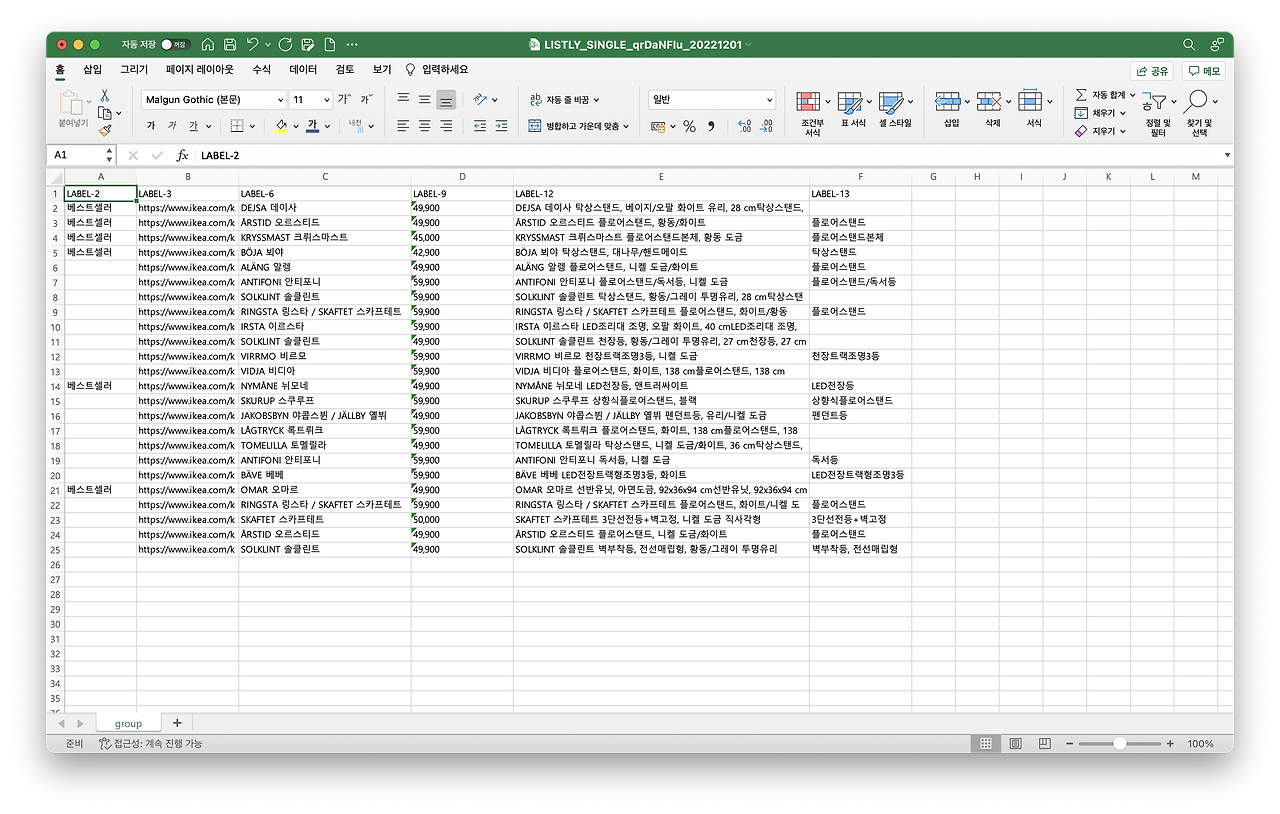Open 조건부 서식 conditional formatting
Image resolution: width=1280 pixels, height=814 pixels.
813,112
